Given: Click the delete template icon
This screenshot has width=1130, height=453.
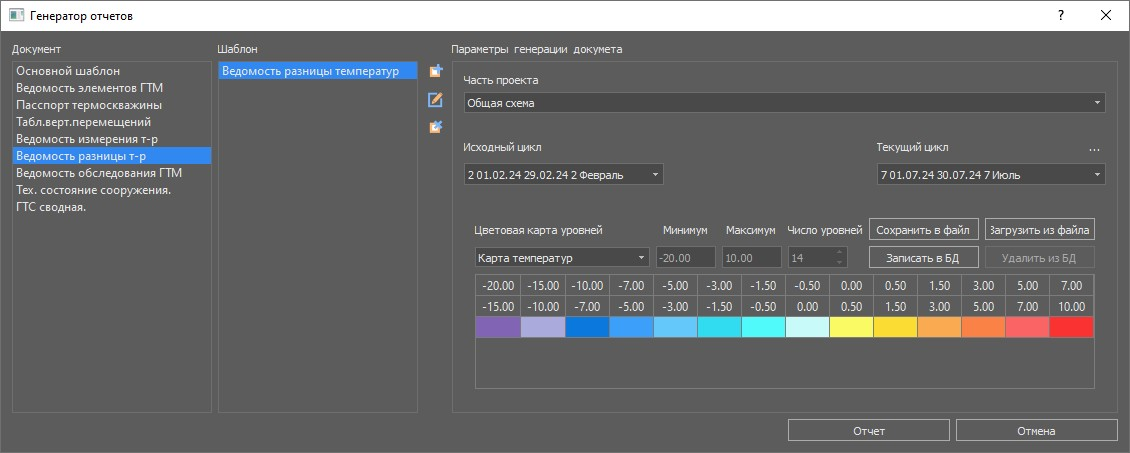Looking at the screenshot, I should click(435, 127).
